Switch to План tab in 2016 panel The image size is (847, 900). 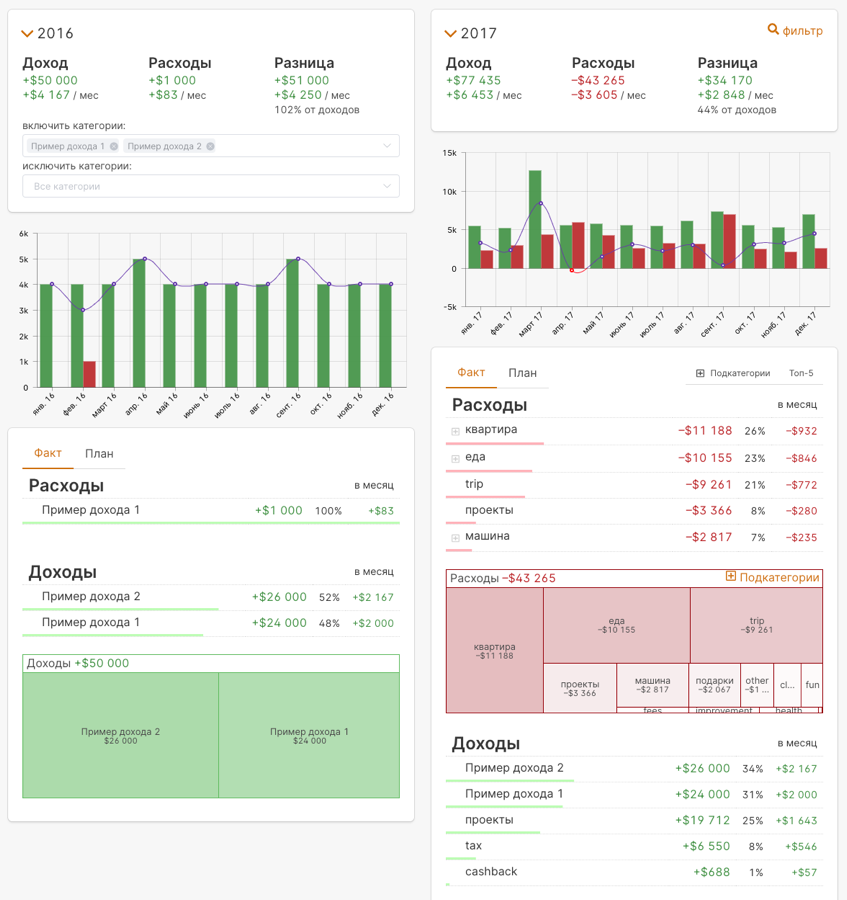coord(99,454)
